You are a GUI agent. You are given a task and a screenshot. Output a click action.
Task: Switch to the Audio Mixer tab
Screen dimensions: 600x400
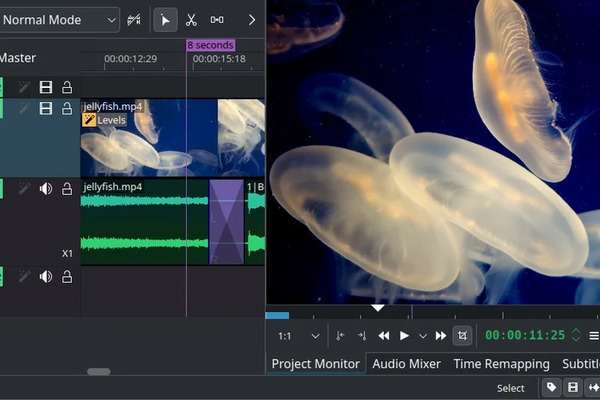click(407, 364)
